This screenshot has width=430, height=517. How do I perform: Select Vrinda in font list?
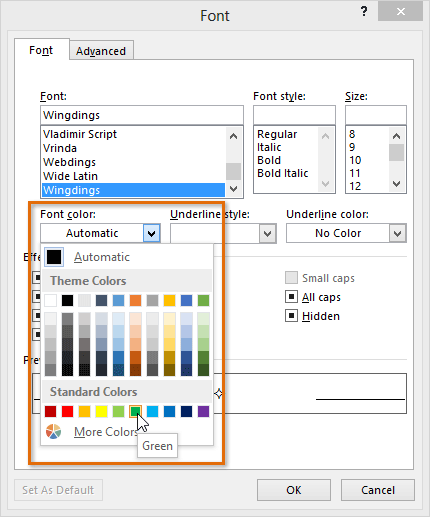point(133,148)
